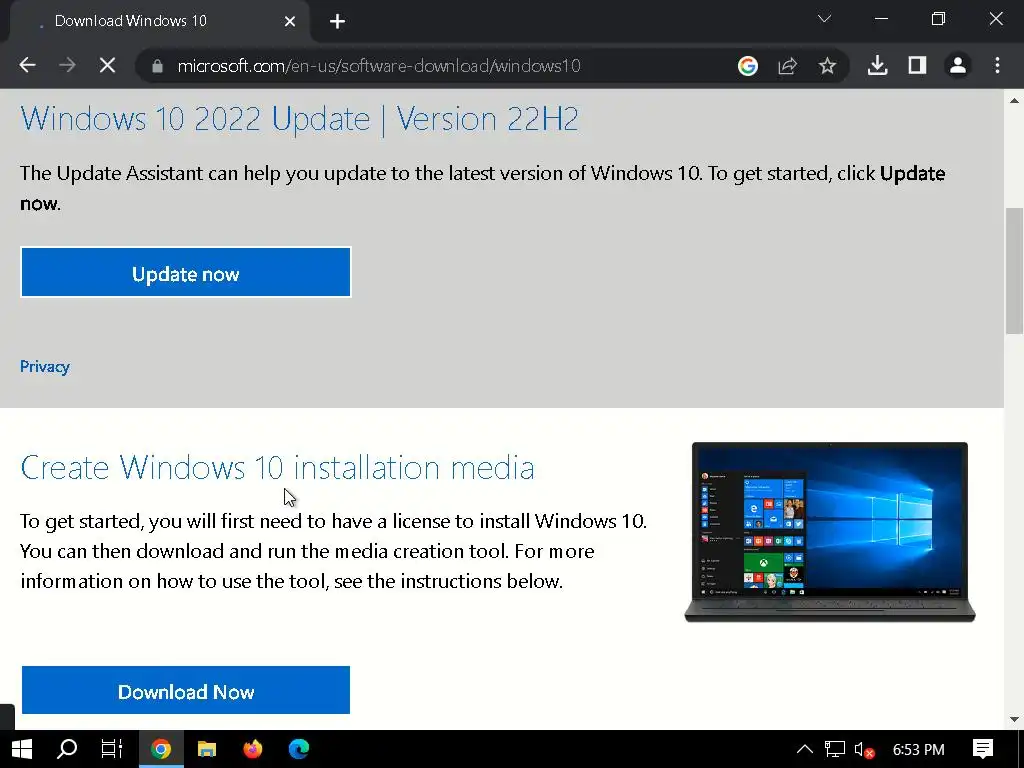The height and width of the screenshot is (768, 1024).
Task: Restore down the Chrome window
Action: click(938, 19)
